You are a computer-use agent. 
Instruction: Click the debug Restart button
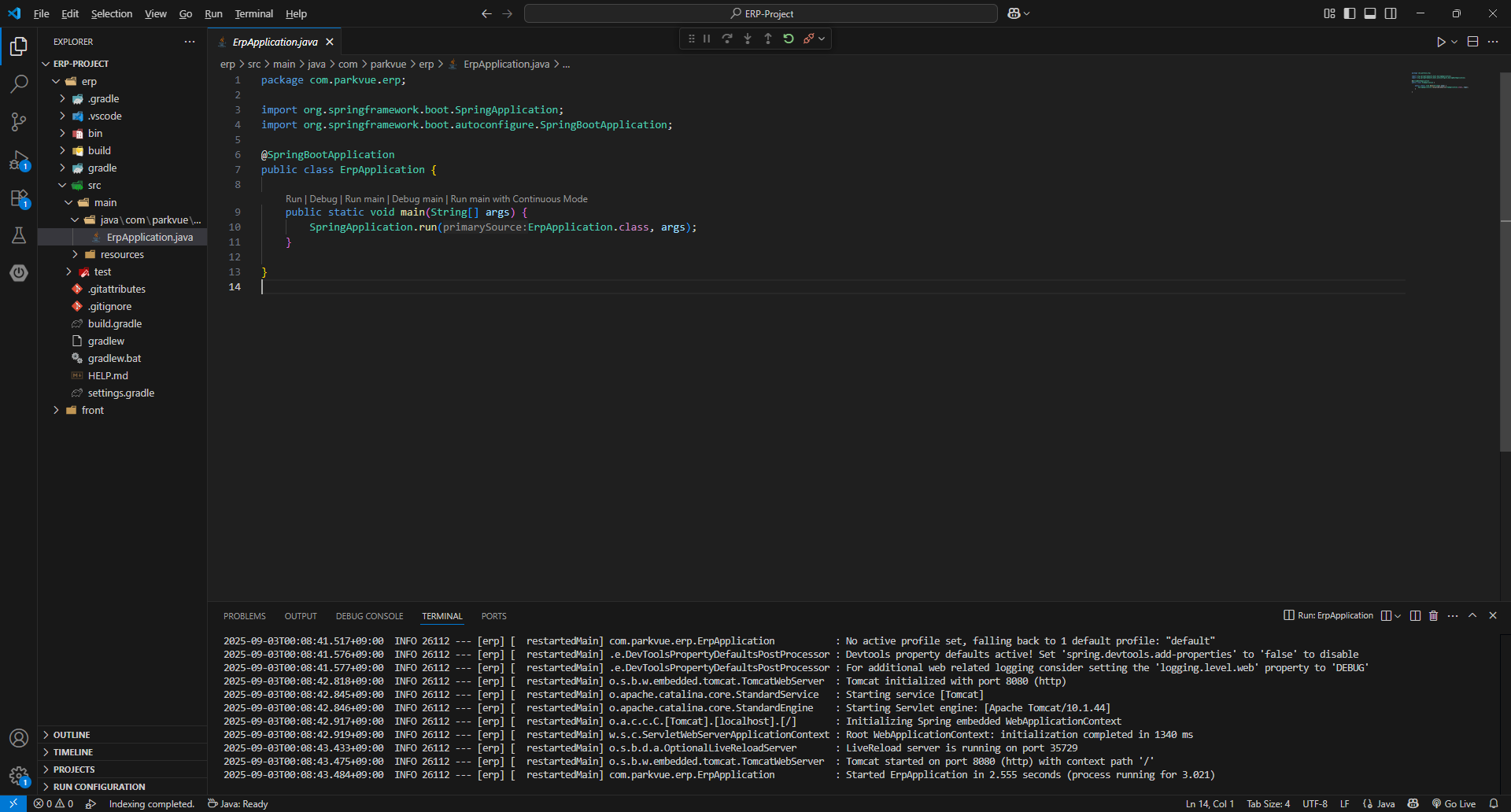[x=789, y=39]
